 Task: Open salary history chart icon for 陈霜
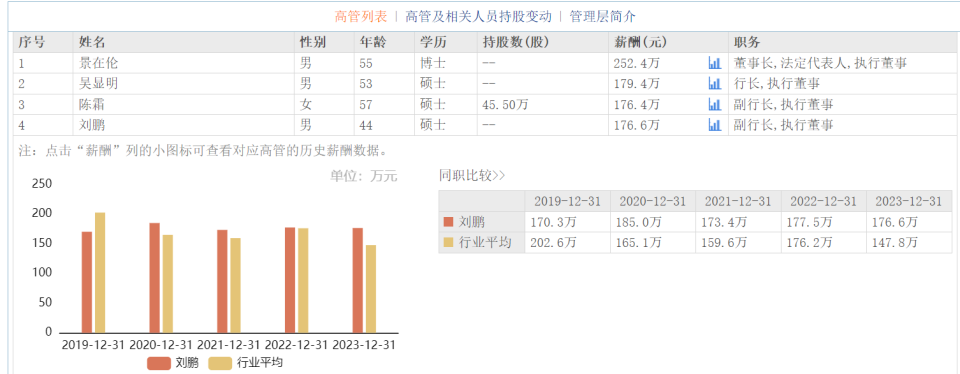coord(714,105)
